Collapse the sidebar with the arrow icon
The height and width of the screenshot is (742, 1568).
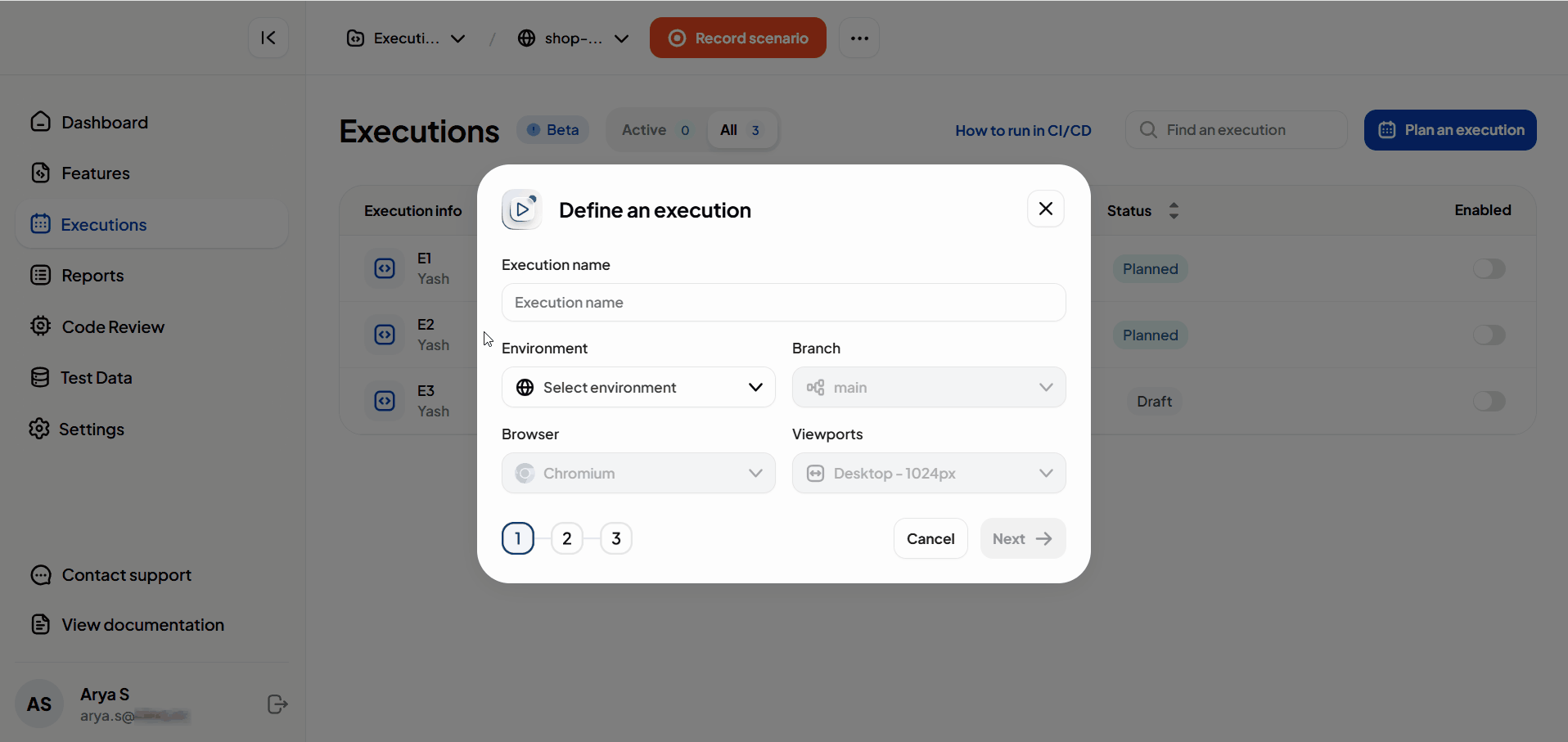click(268, 38)
